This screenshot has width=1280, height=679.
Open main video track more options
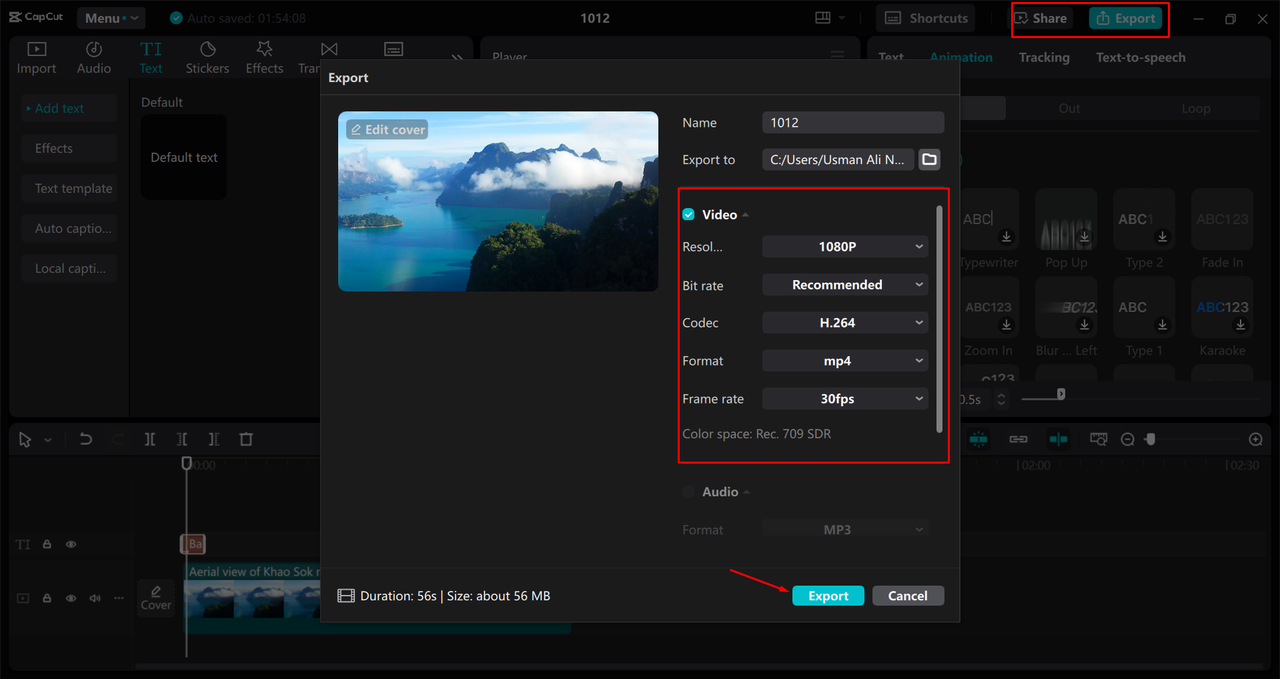(119, 598)
